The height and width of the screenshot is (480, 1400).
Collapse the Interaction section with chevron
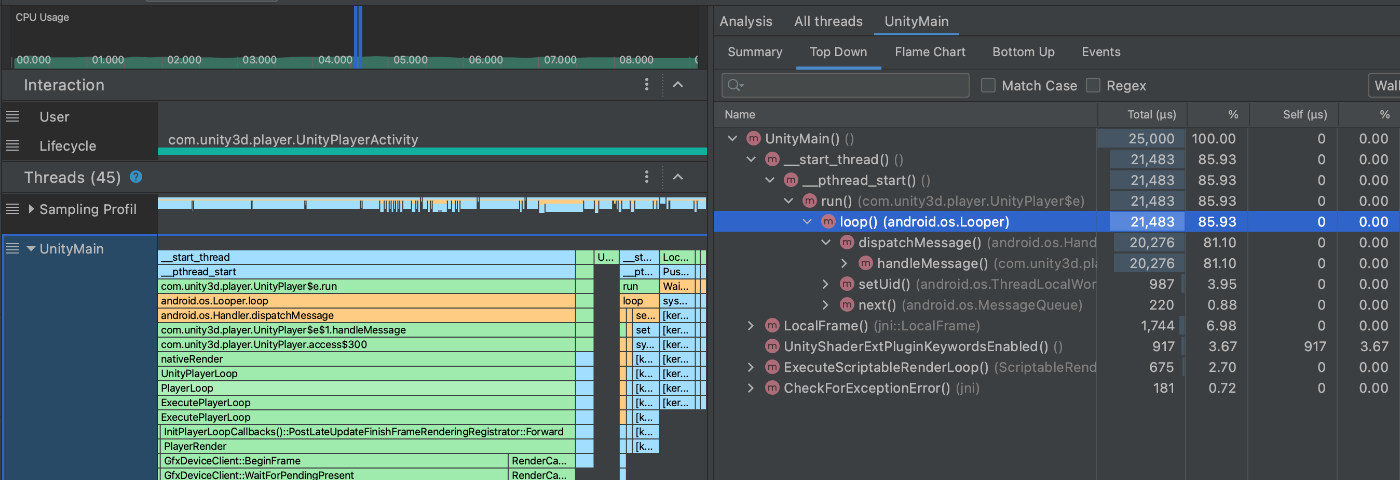(x=678, y=85)
